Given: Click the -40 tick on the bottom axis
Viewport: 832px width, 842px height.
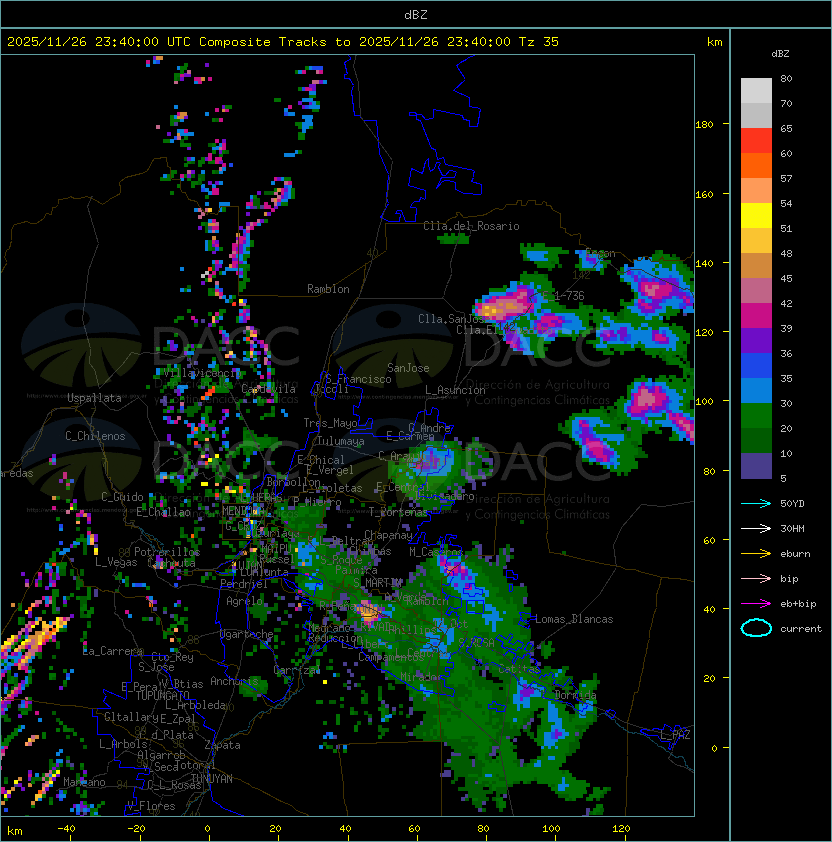Looking at the screenshot, I should tap(66, 829).
